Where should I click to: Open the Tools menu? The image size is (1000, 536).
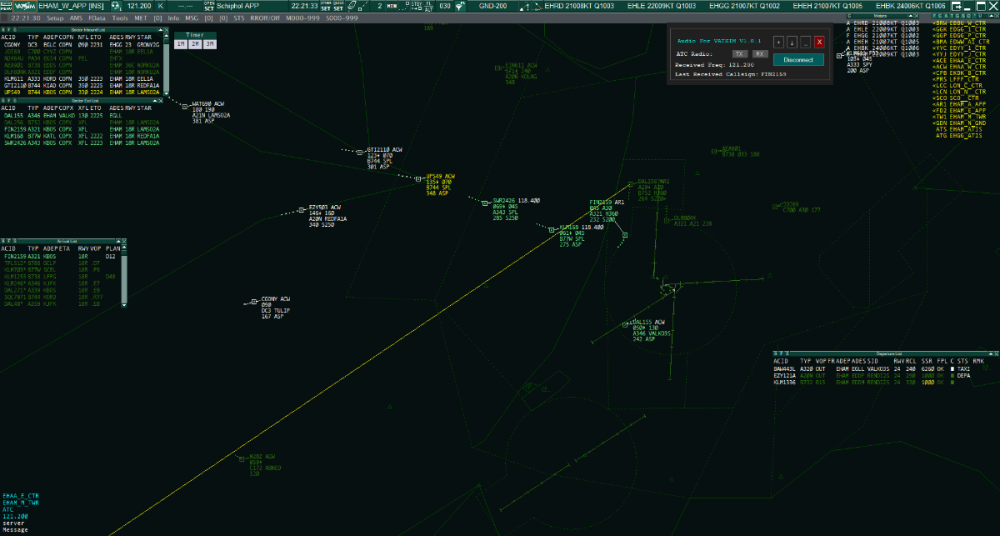click(x=120, y=18)
